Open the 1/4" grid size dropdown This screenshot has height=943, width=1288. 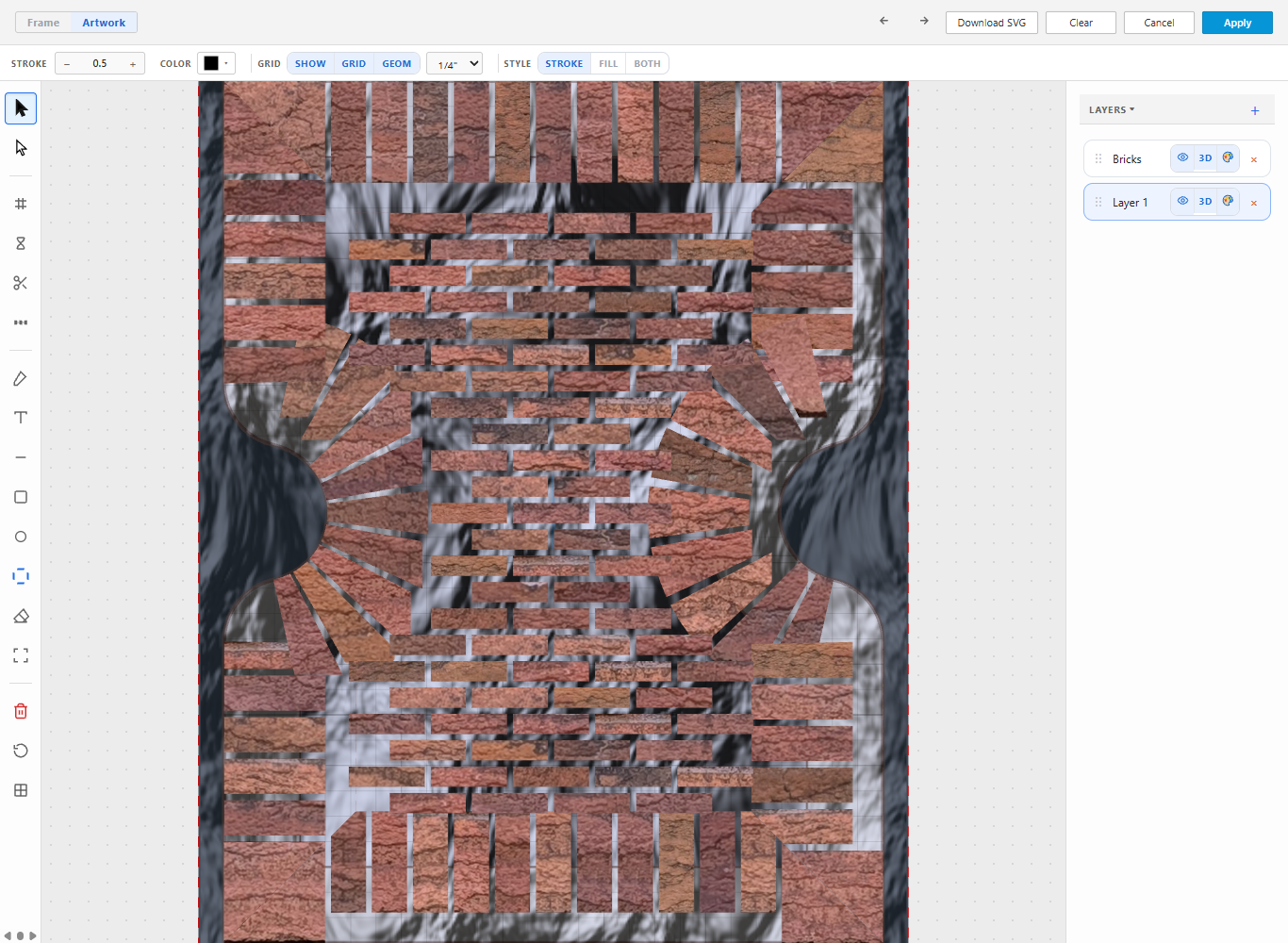(454, 64)
